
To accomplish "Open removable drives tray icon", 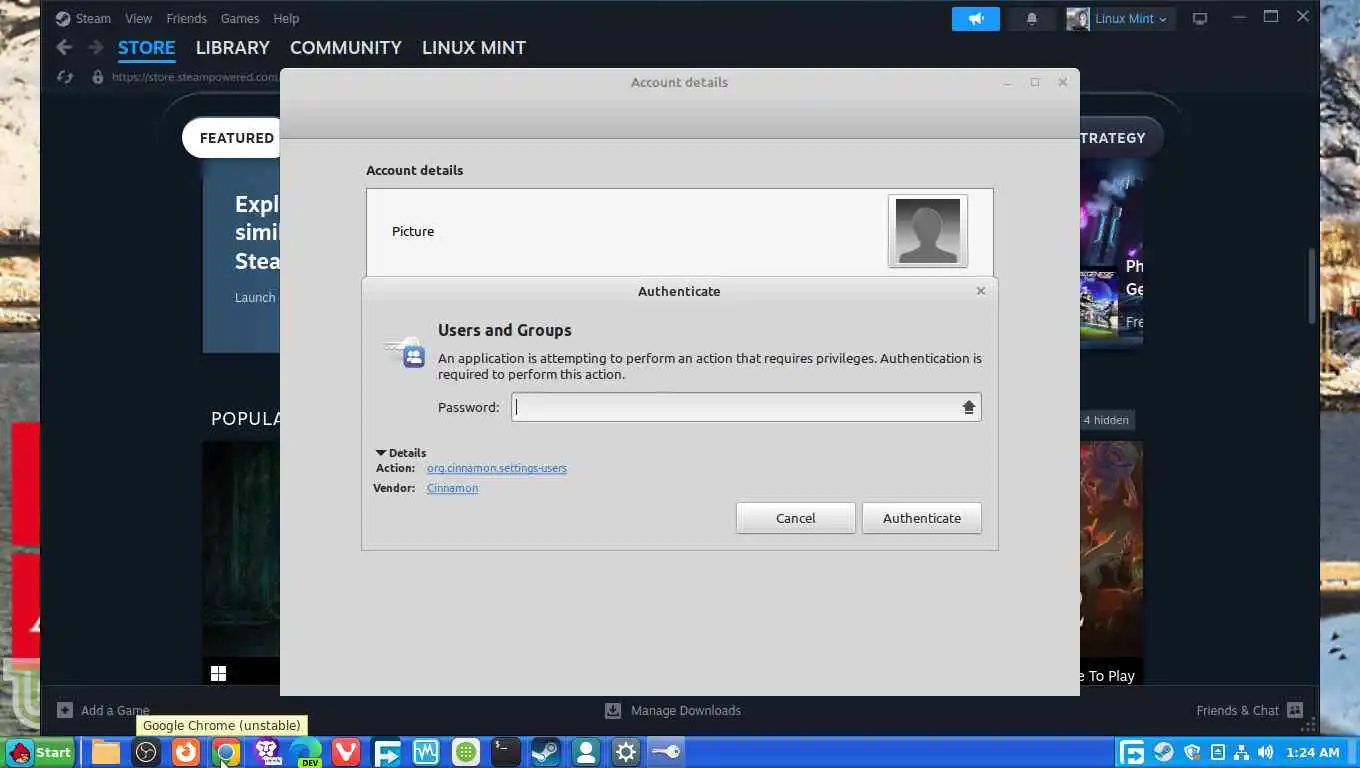I will pos(1217,752).
